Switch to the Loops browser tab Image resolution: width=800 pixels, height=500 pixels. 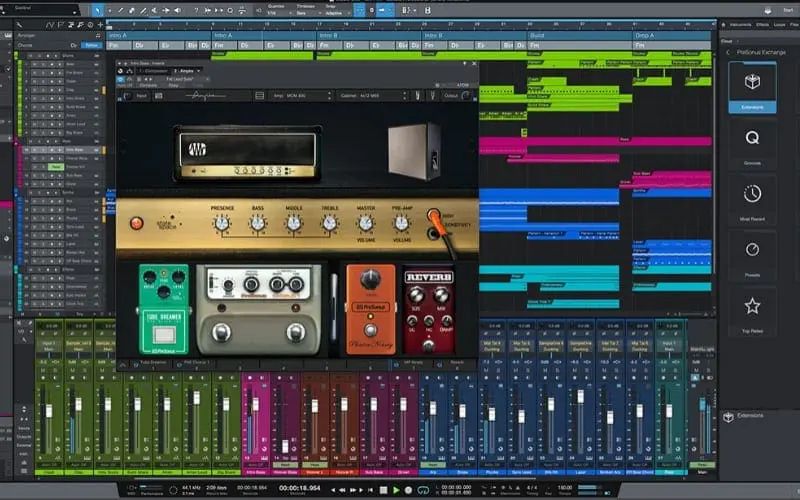[x=779, y=24]
